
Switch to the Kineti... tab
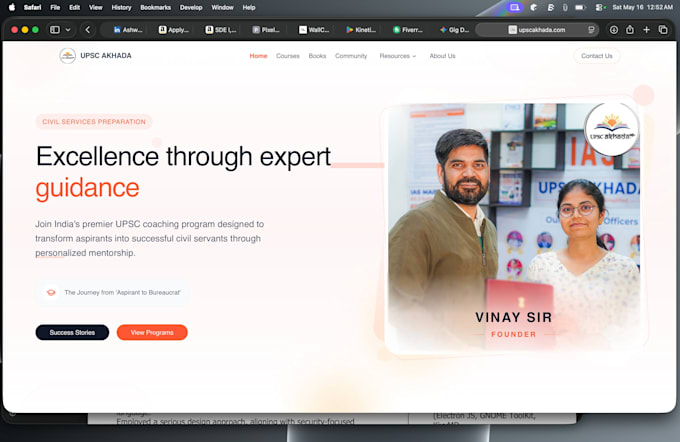pyautogui.click(x=361, y=29)
